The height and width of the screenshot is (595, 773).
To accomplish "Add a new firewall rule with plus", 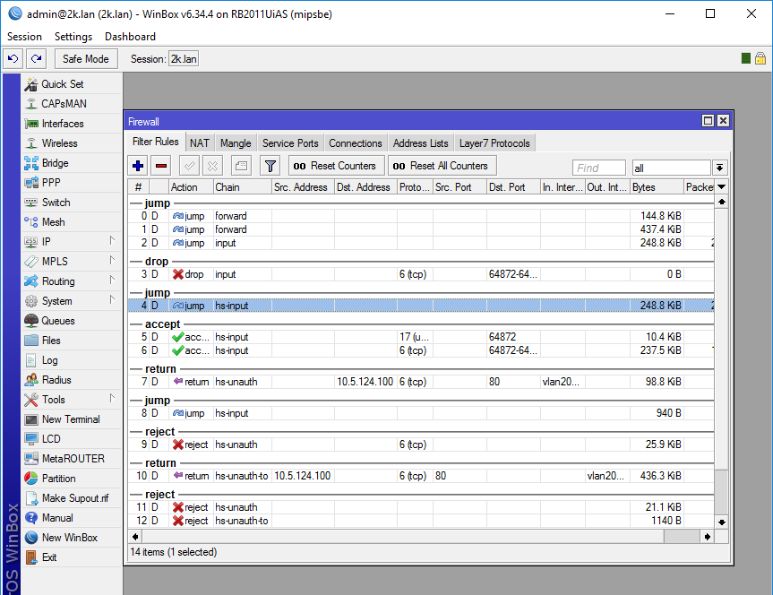I will pyautogui.click(x=138, y=166).
